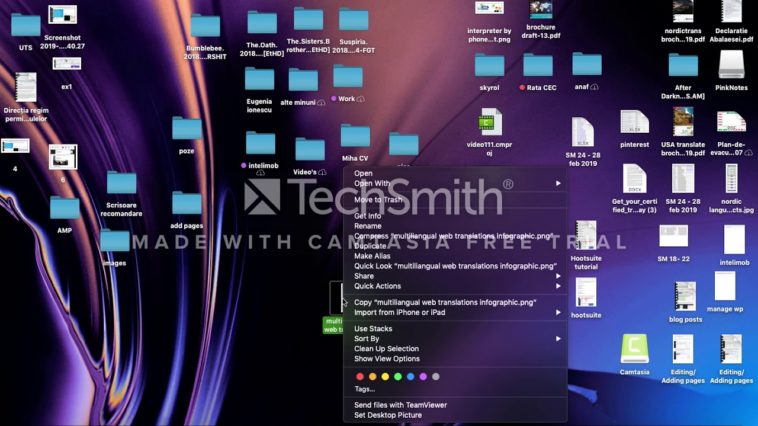
Task: Apply the red color tag
Action: tap(359, 376)
